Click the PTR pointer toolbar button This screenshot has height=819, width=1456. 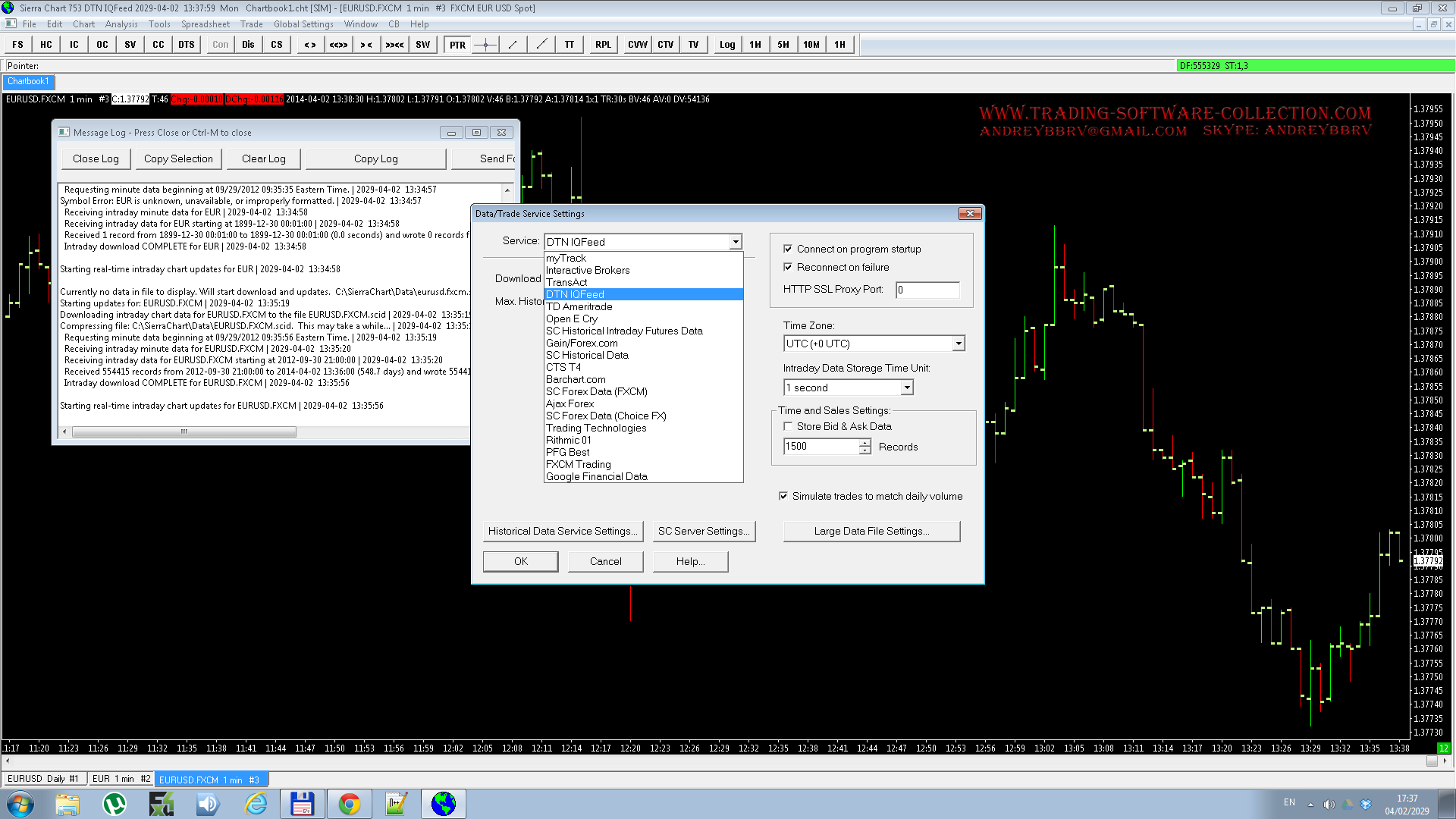pos(457,45)
